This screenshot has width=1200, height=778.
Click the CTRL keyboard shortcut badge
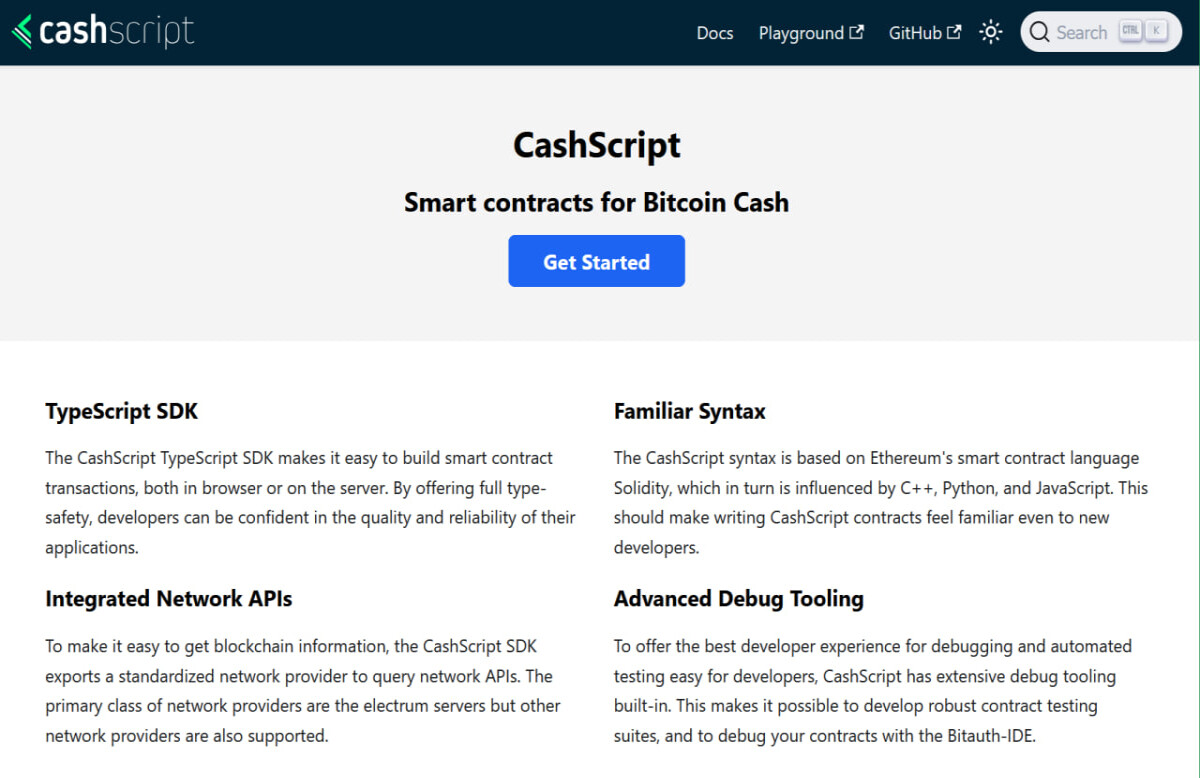click(x=1130, y=31)
